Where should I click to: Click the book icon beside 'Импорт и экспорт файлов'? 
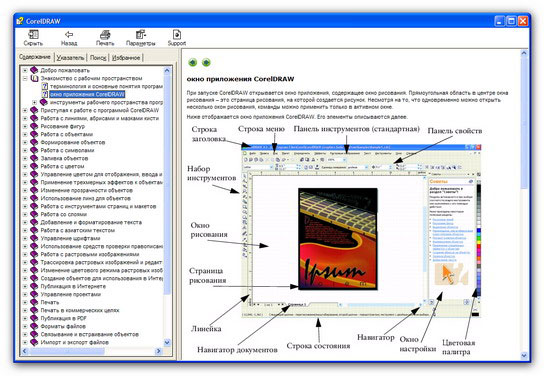pos(34,342)
